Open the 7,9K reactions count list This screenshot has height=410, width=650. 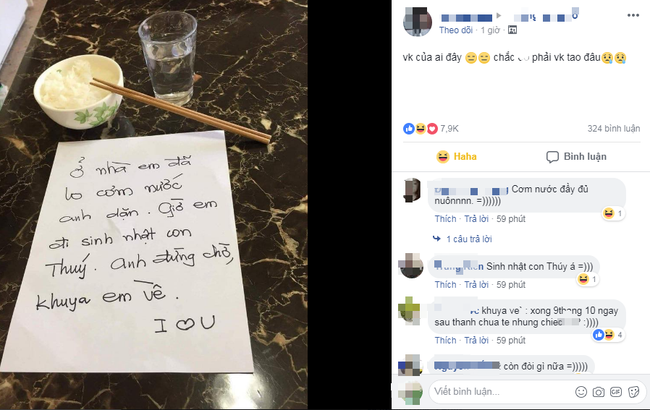tap(449, 129)
